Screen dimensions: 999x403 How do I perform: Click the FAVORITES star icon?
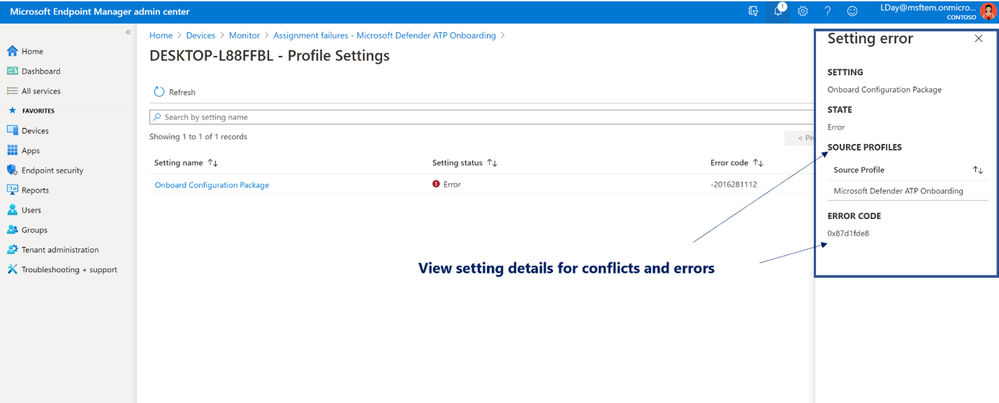point(11,110)
